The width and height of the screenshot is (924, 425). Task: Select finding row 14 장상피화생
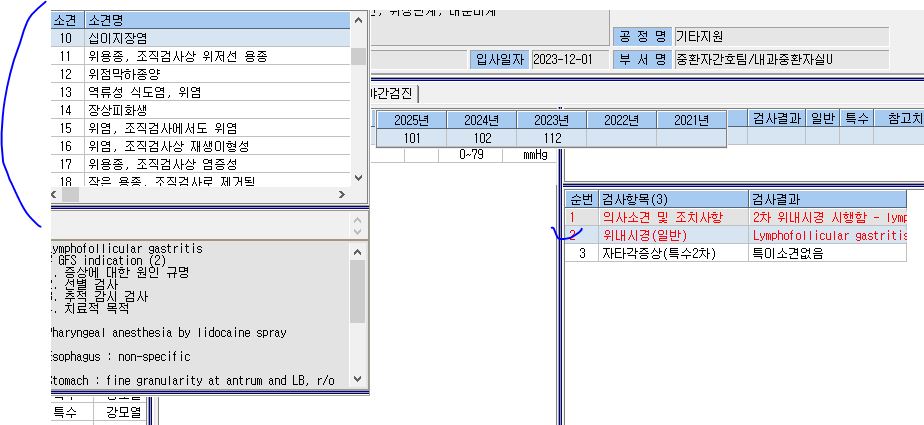click(201, 110)
